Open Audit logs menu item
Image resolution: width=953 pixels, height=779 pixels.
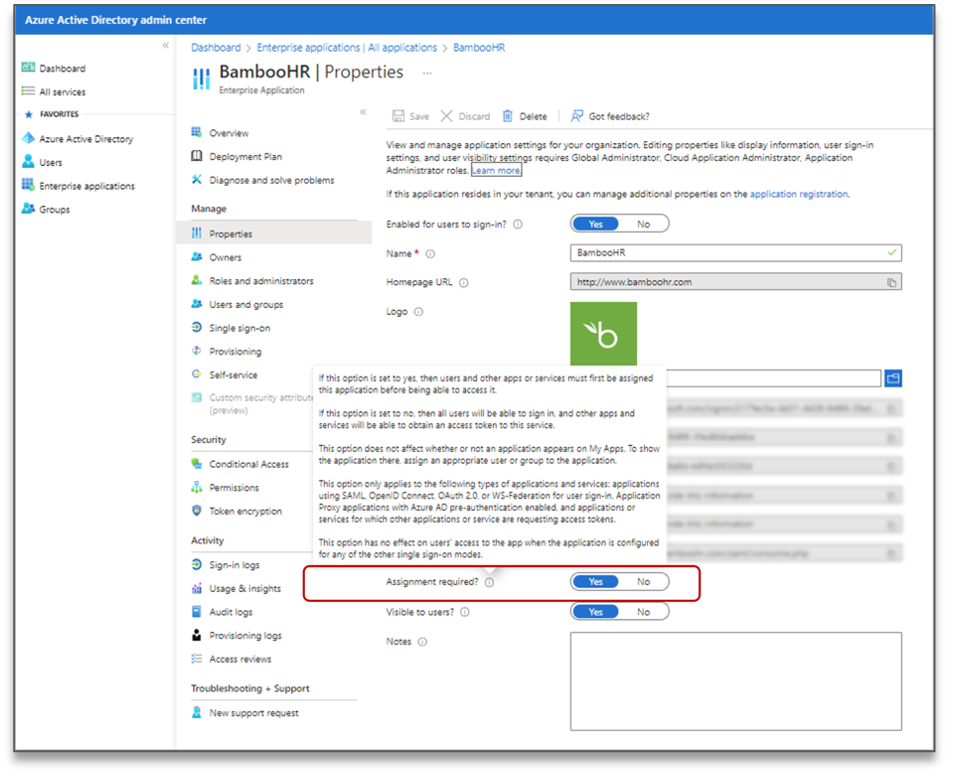point(230,613)
